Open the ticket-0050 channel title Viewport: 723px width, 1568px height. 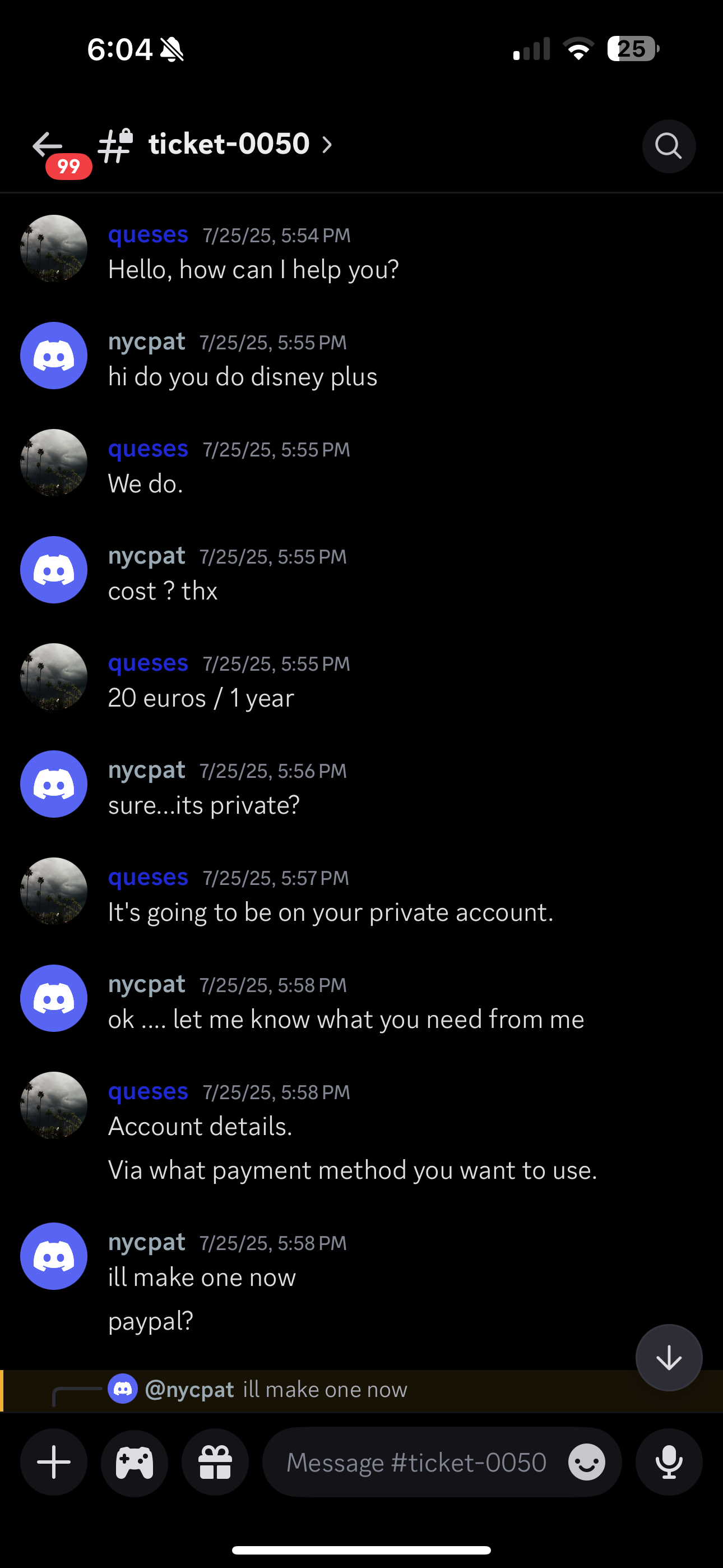(229, 144)
